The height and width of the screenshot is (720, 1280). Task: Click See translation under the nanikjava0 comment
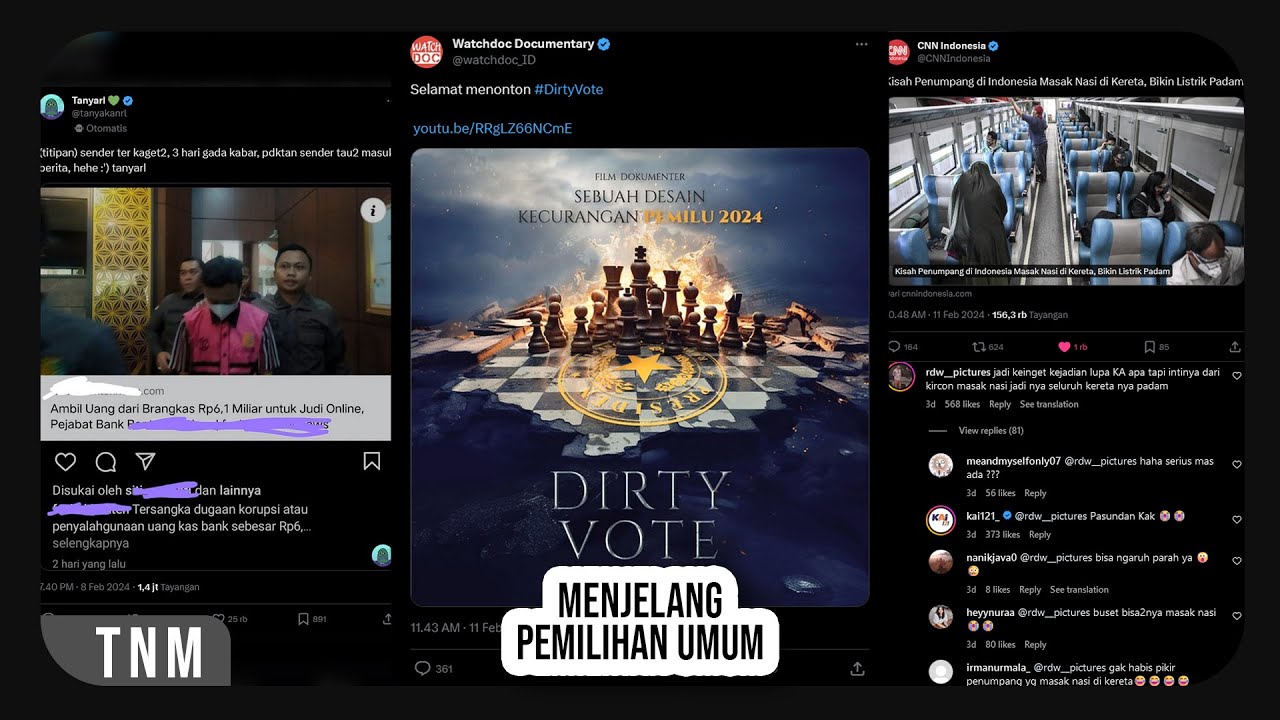[1079, 589]
